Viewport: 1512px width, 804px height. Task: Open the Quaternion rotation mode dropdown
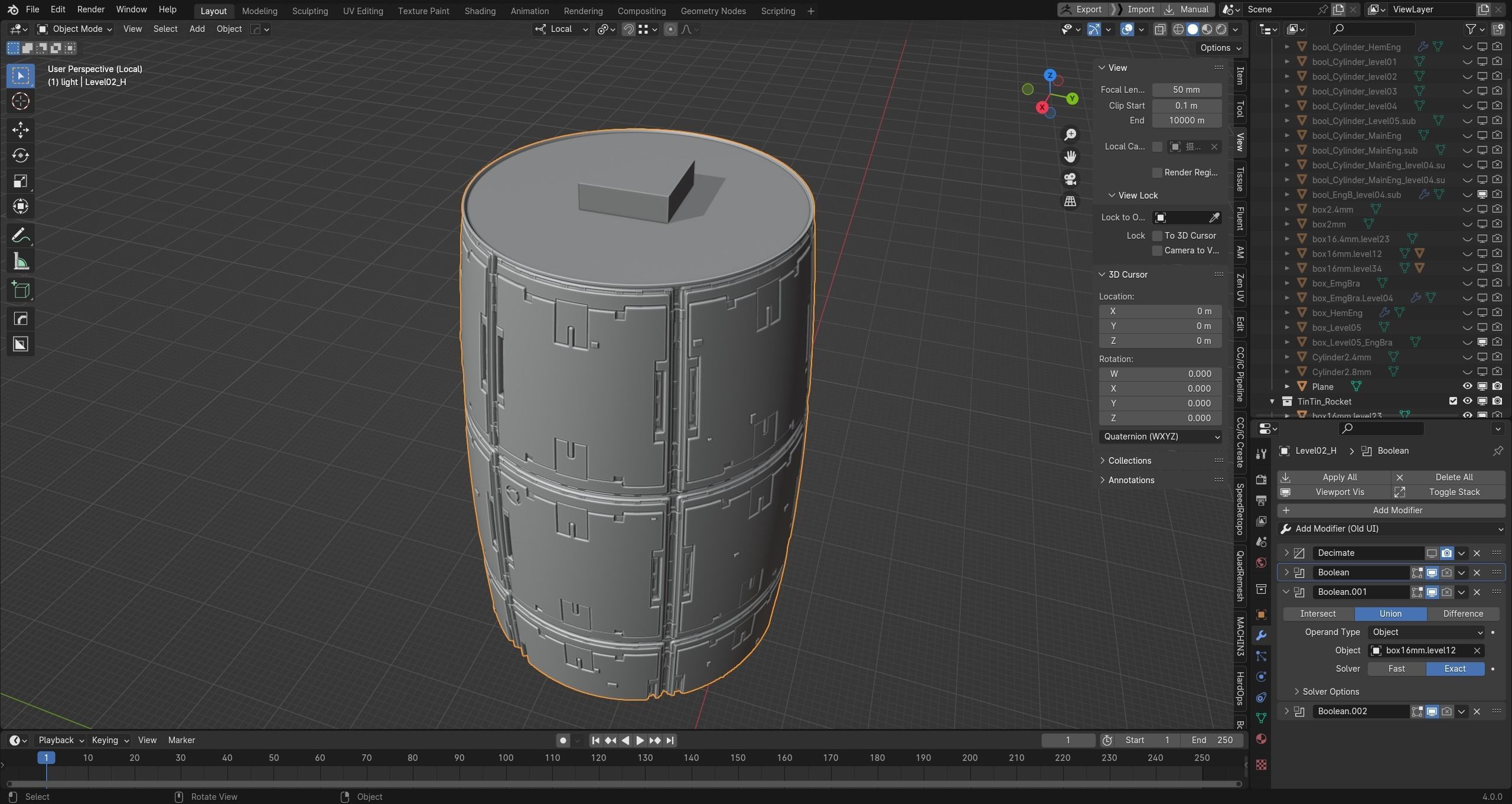click(1160, 437)
